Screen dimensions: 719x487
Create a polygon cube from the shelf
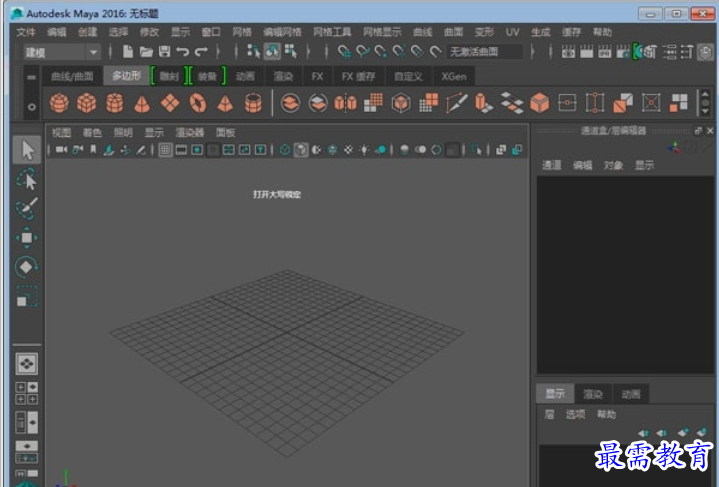87,103
